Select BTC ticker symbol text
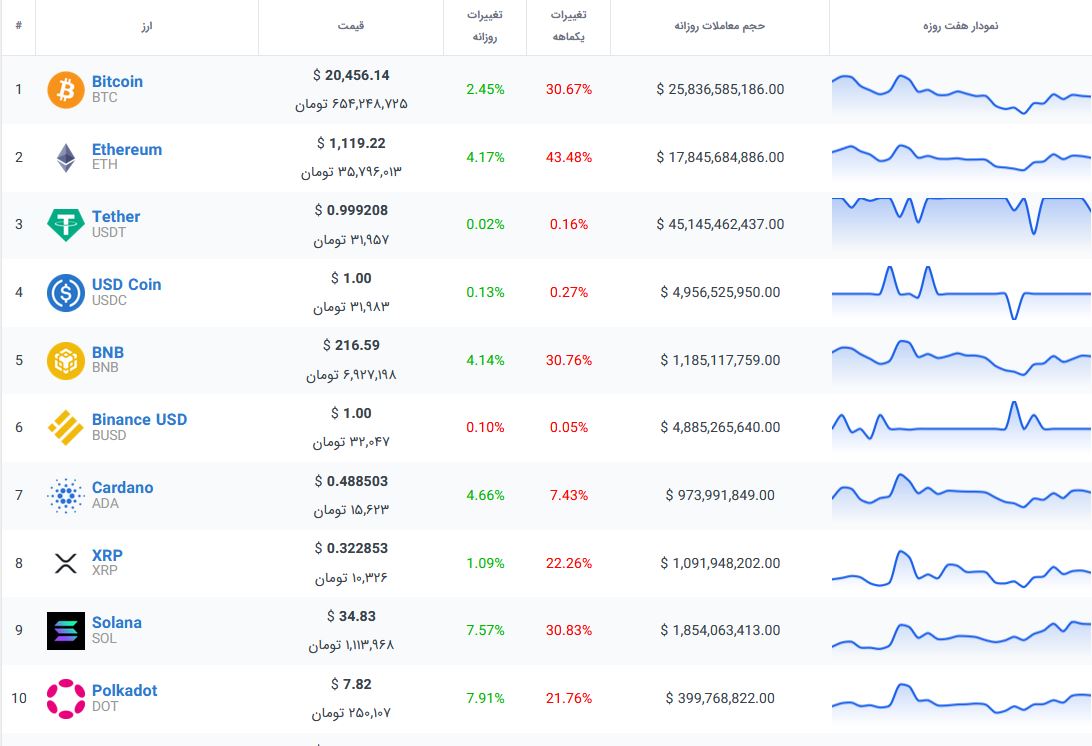 click(x=104, y=98)
